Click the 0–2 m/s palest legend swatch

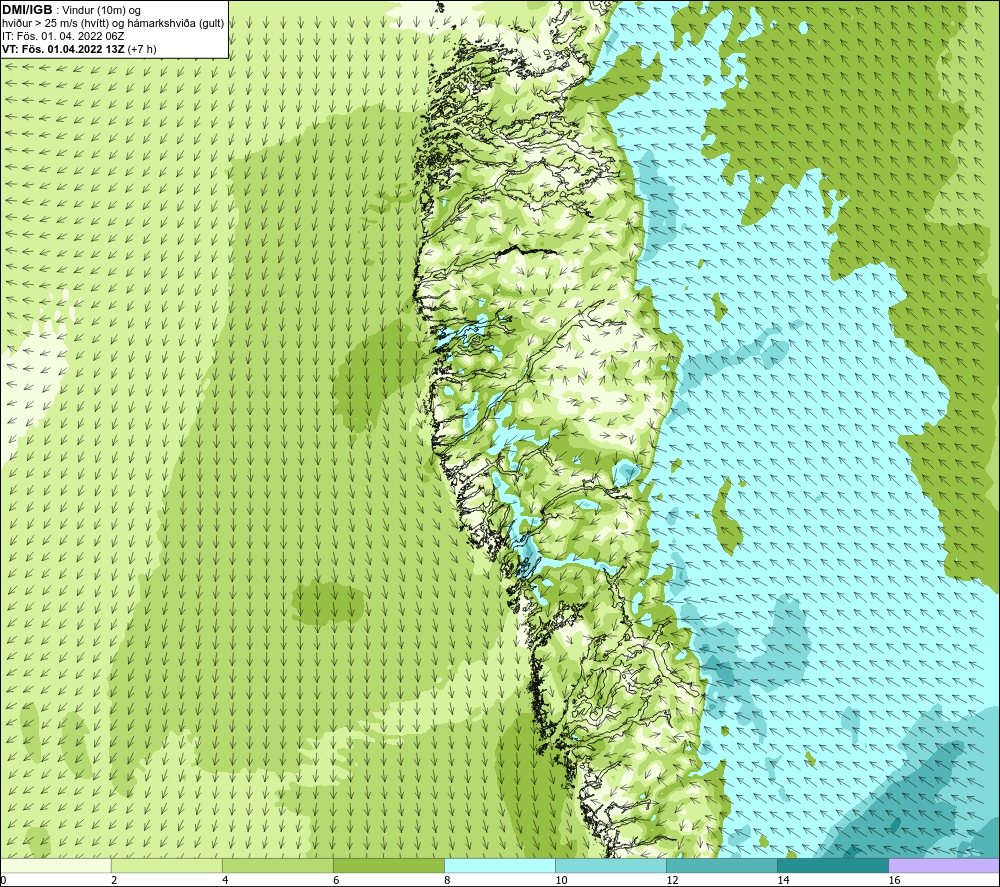(55, 866)
